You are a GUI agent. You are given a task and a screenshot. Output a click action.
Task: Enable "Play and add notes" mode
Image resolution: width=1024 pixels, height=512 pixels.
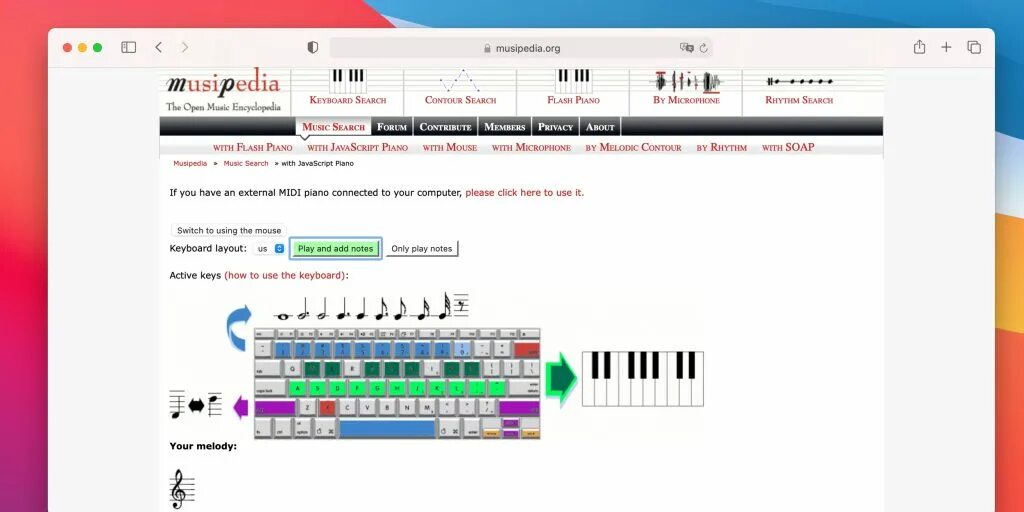point(336,249)
